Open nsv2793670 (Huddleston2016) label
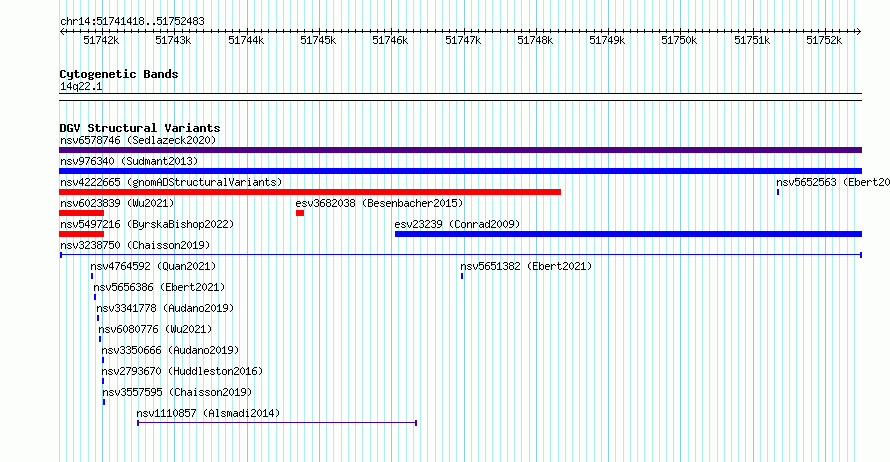 point(182,371)
